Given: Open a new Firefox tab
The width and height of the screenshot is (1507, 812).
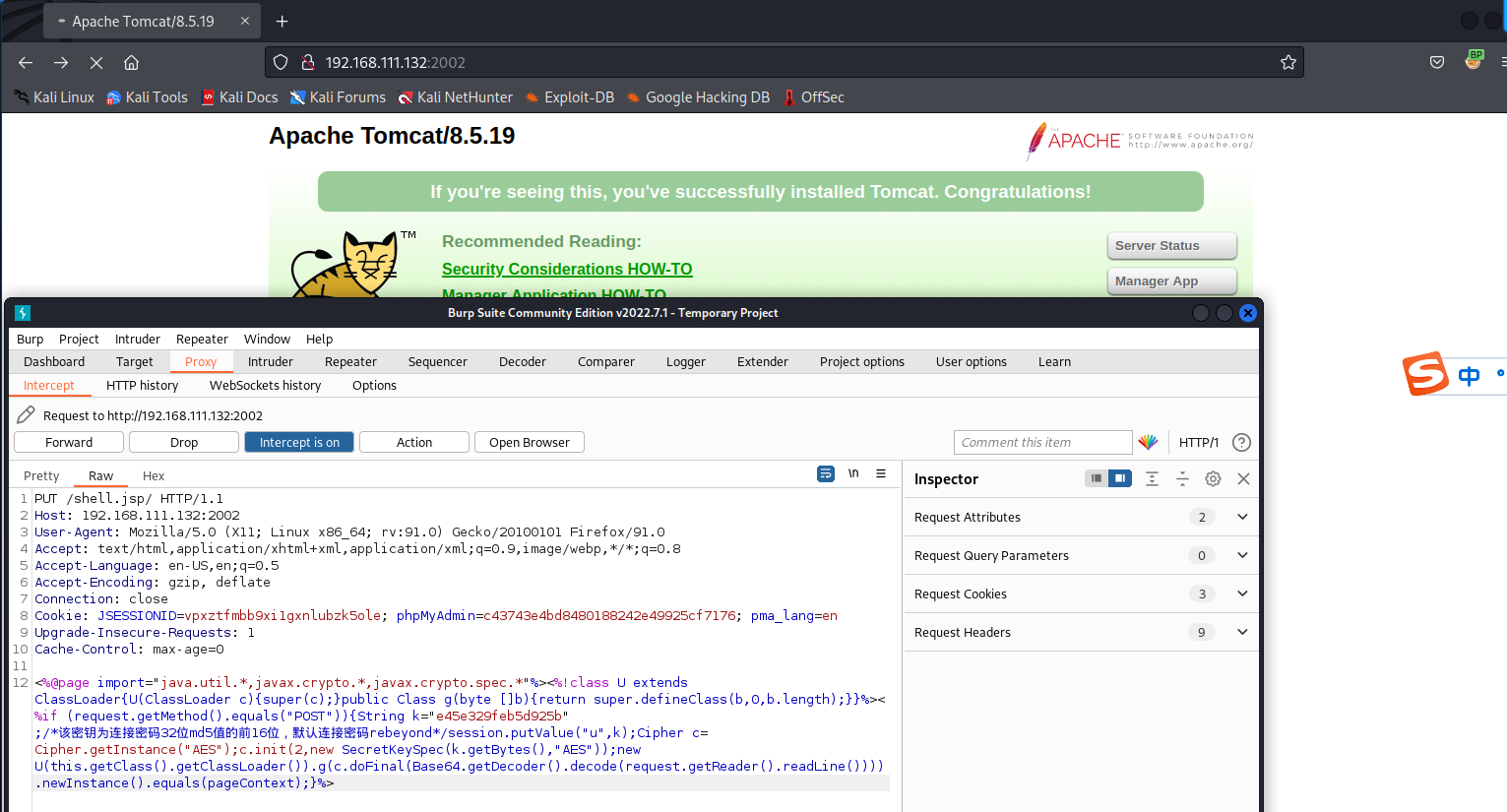Looking at the screenshot, I should [x=282, y=21].
